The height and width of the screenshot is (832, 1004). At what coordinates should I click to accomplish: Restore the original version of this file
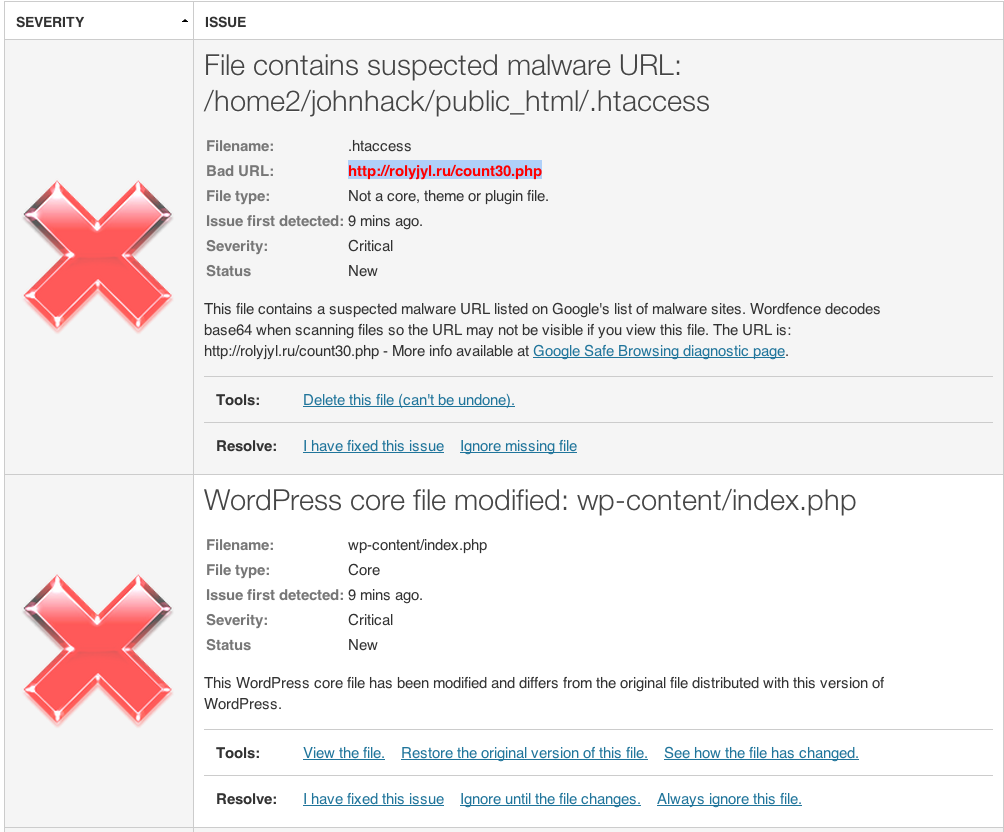pyautogui.click(x=524, y=753)
